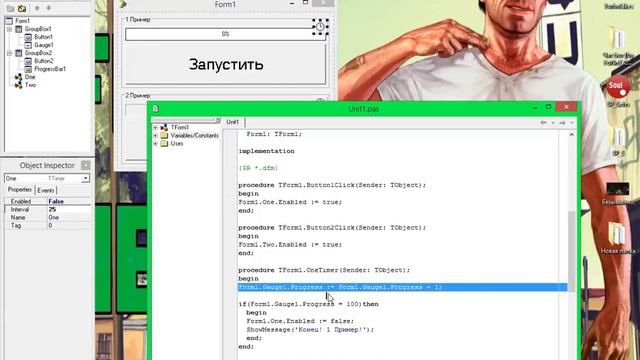Click the ShowMessage code line
The image size is (640, 360).
pos(310,329)
